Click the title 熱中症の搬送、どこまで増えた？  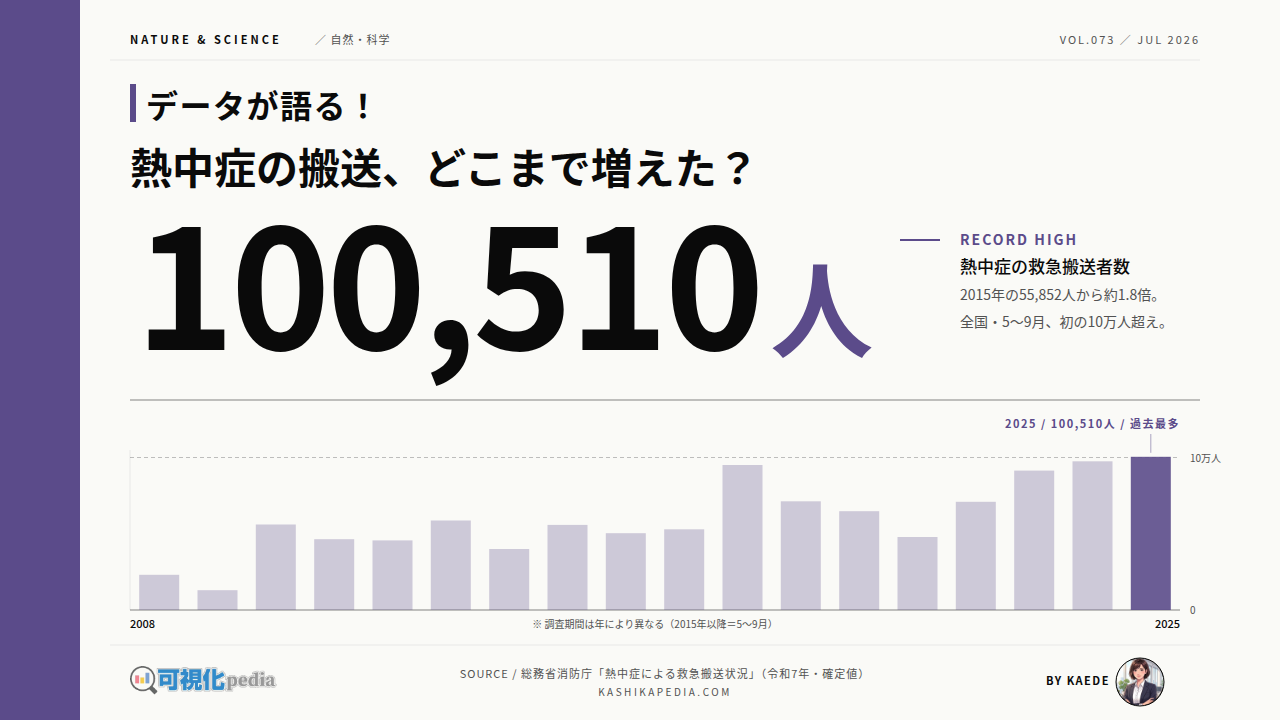(x=441, y=169)
